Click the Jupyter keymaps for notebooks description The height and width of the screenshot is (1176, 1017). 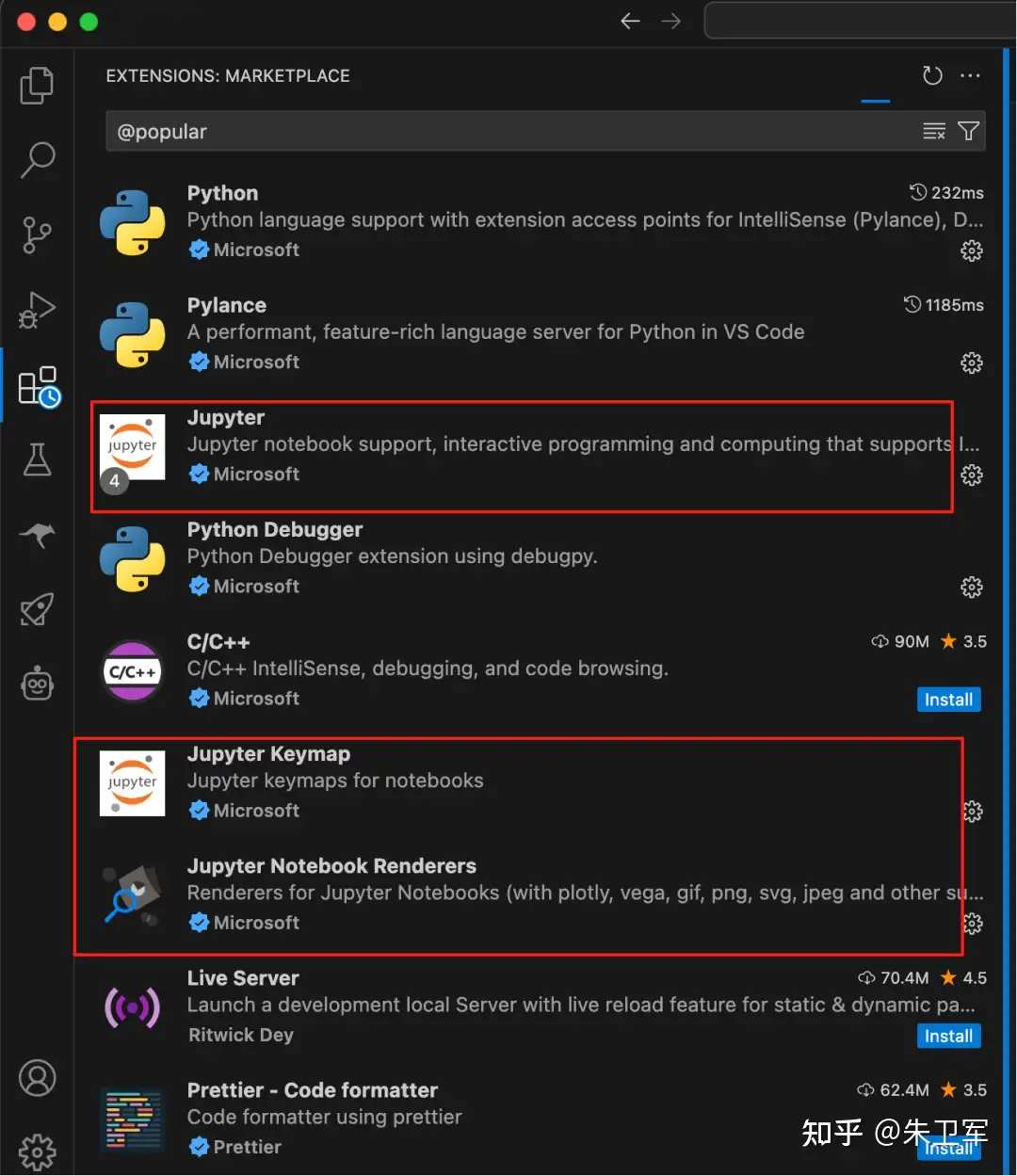click(335, 781)
